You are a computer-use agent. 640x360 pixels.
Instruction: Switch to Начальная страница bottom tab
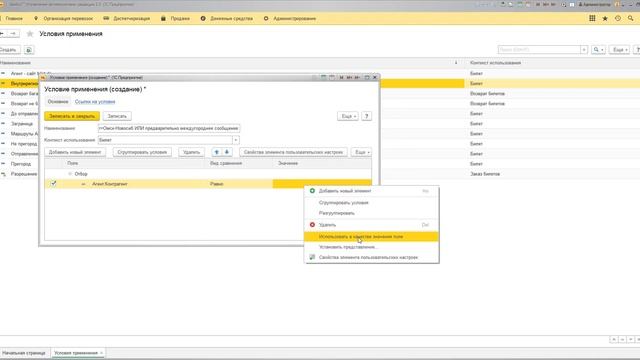(24, 353)
